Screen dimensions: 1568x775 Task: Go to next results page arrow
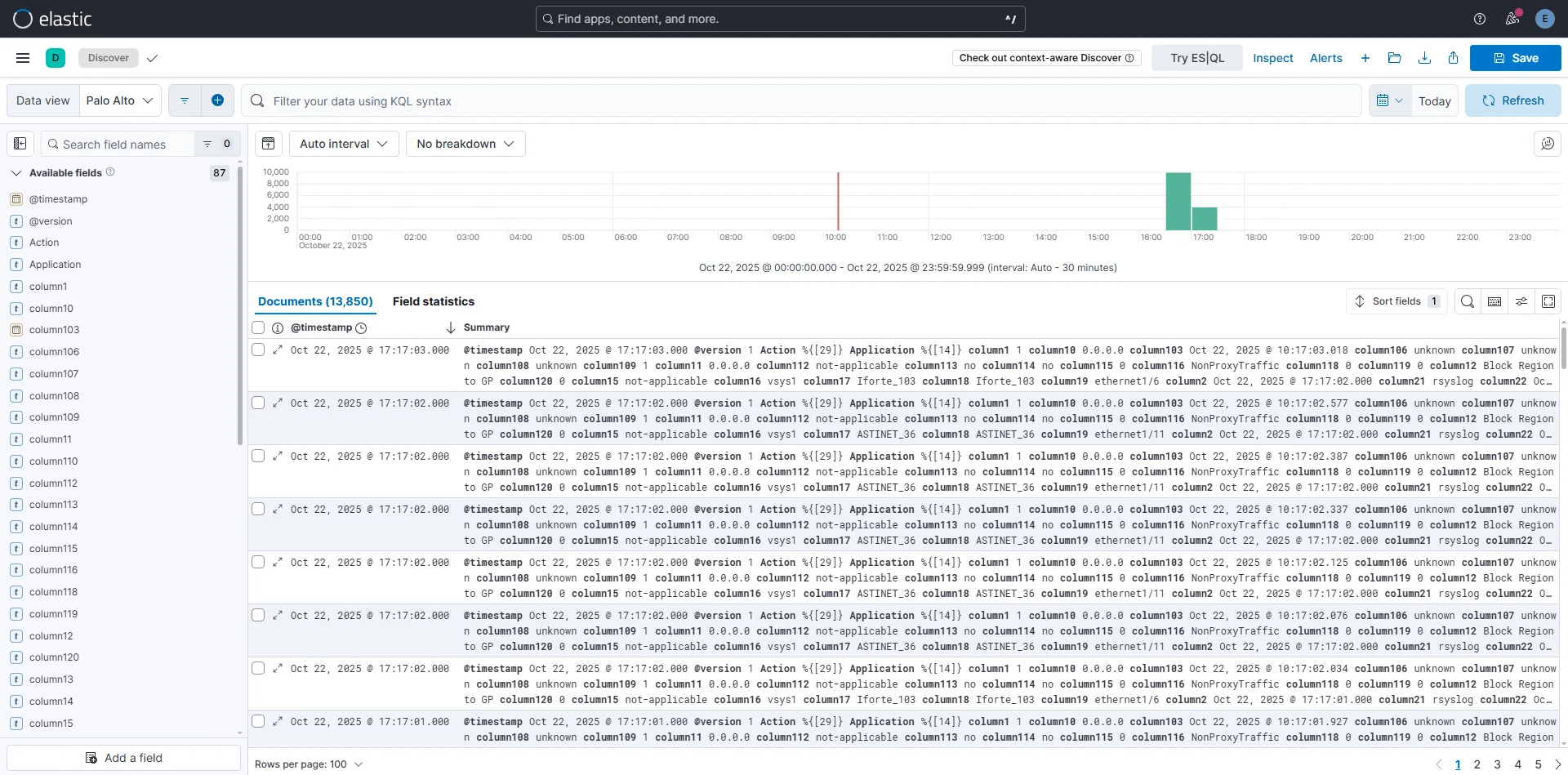1558,764
